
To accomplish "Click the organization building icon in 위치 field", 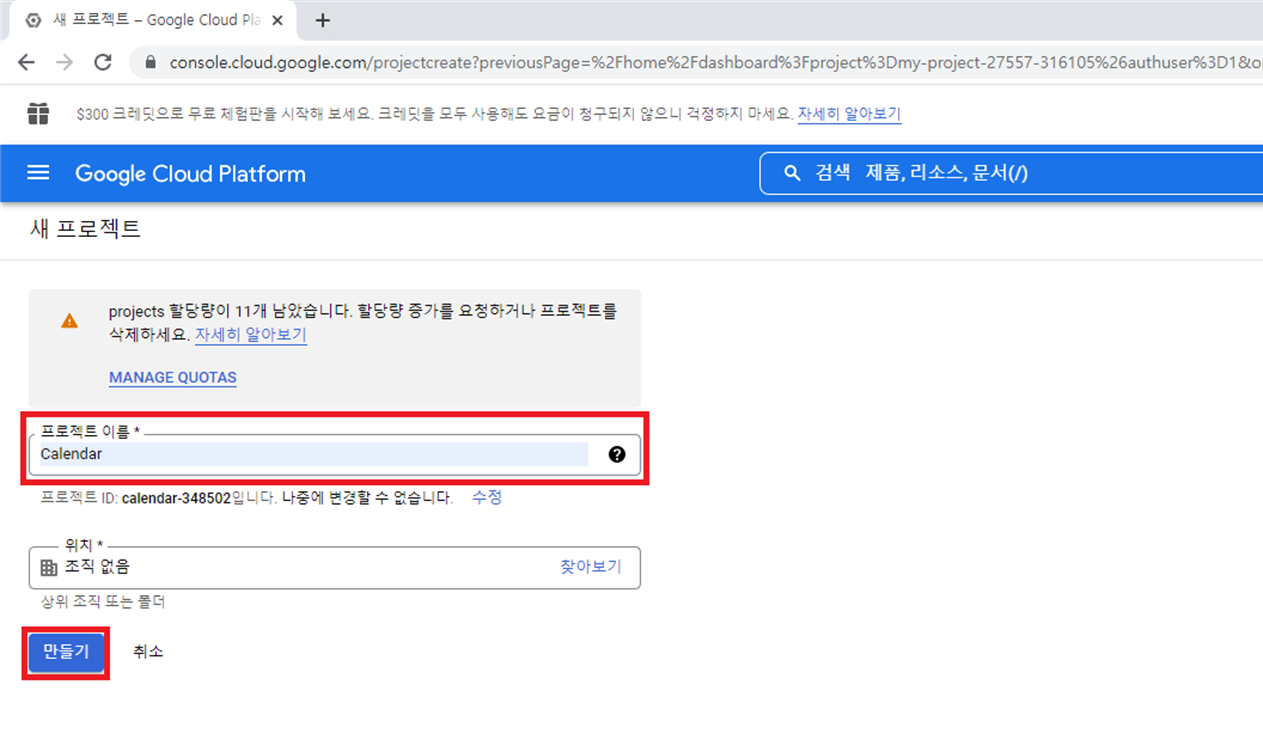I will [48, 567].
